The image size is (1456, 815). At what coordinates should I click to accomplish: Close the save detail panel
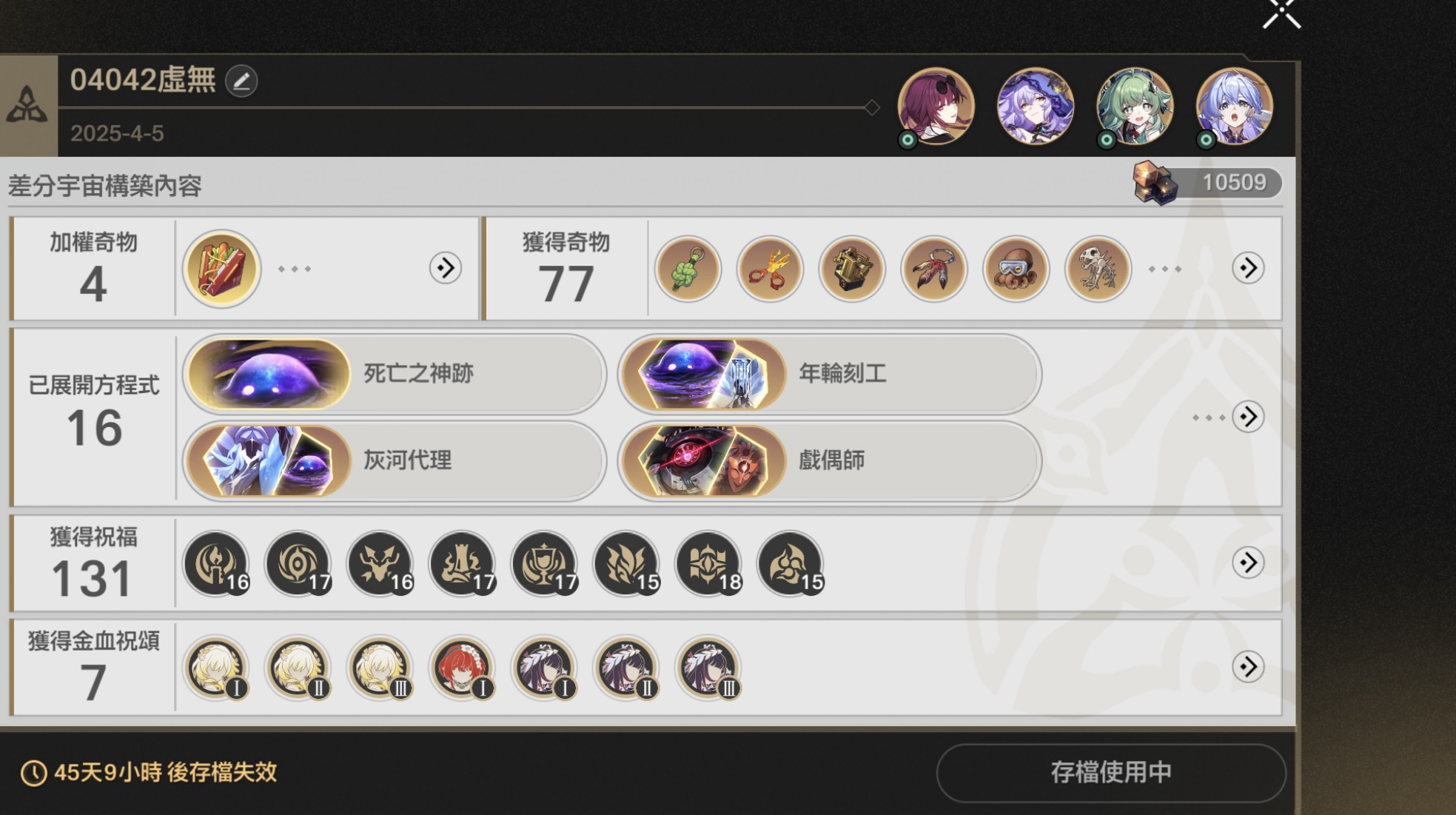pos(1282,13)
